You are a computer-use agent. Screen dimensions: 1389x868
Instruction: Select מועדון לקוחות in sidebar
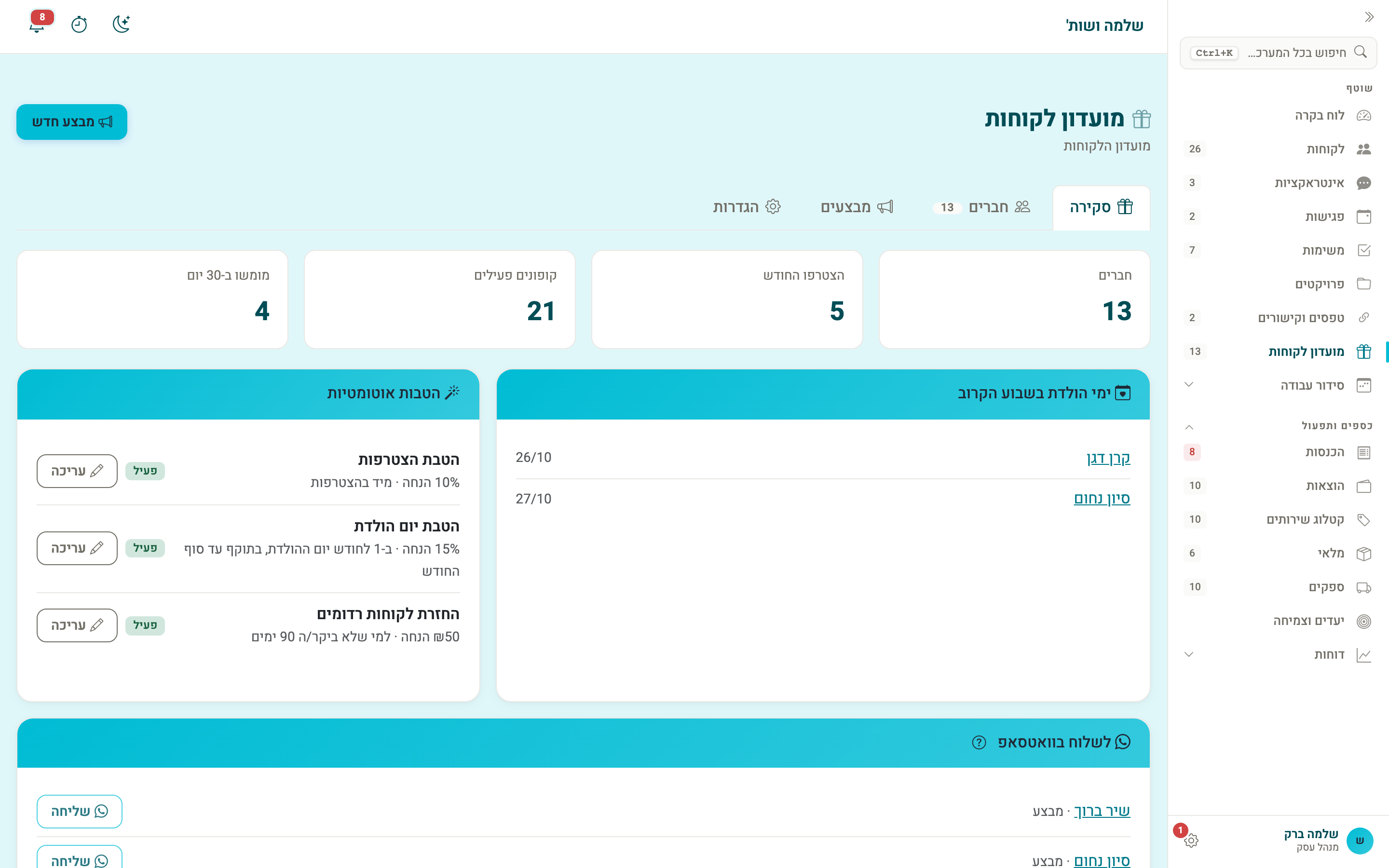pyautogui.click(x=1278, y=352)
